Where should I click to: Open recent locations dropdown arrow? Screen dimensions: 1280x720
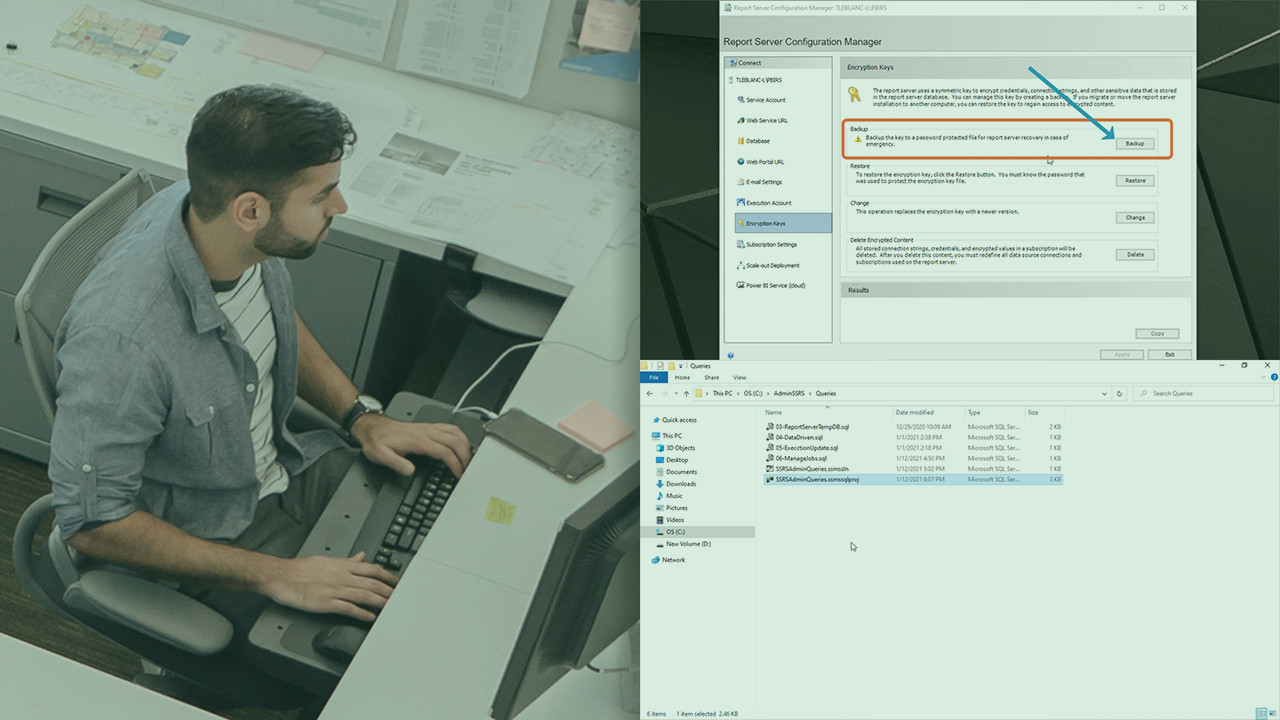[674, 393]
